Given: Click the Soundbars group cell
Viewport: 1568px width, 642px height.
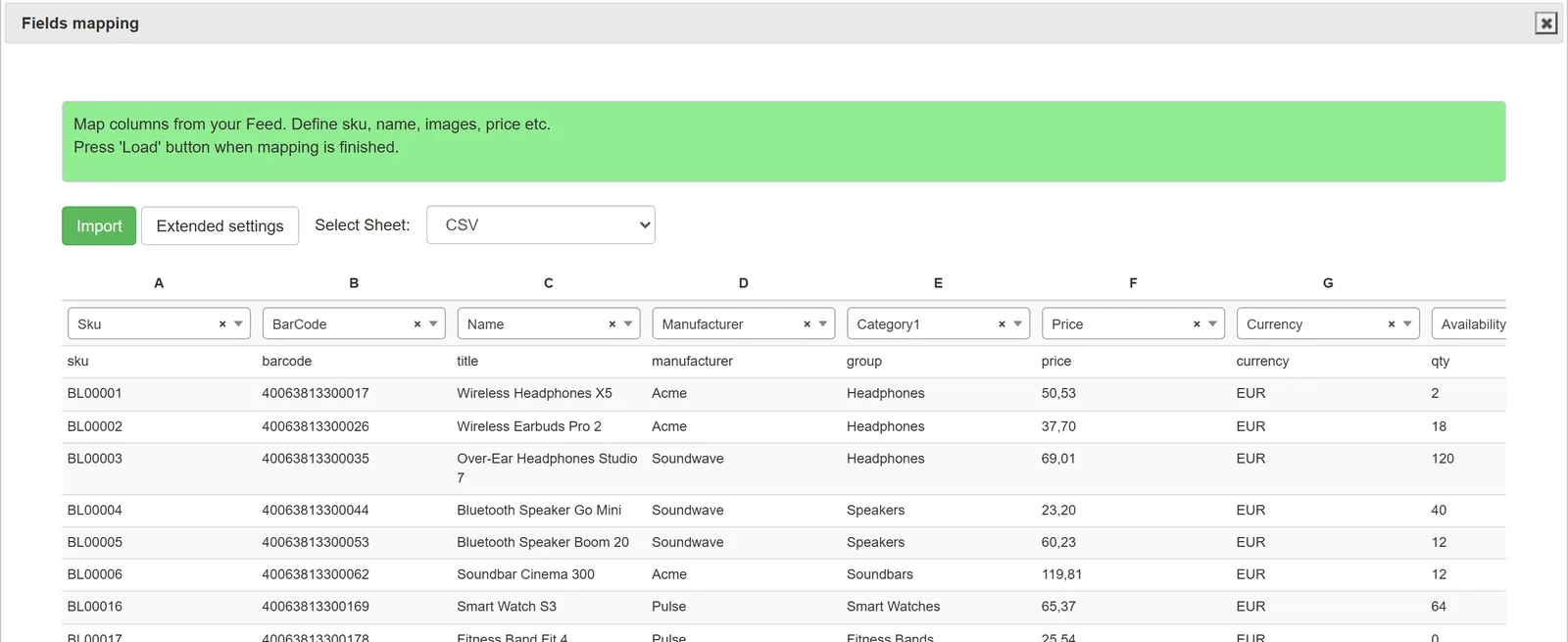Looking at the screenshot, I should coord(880,574).
